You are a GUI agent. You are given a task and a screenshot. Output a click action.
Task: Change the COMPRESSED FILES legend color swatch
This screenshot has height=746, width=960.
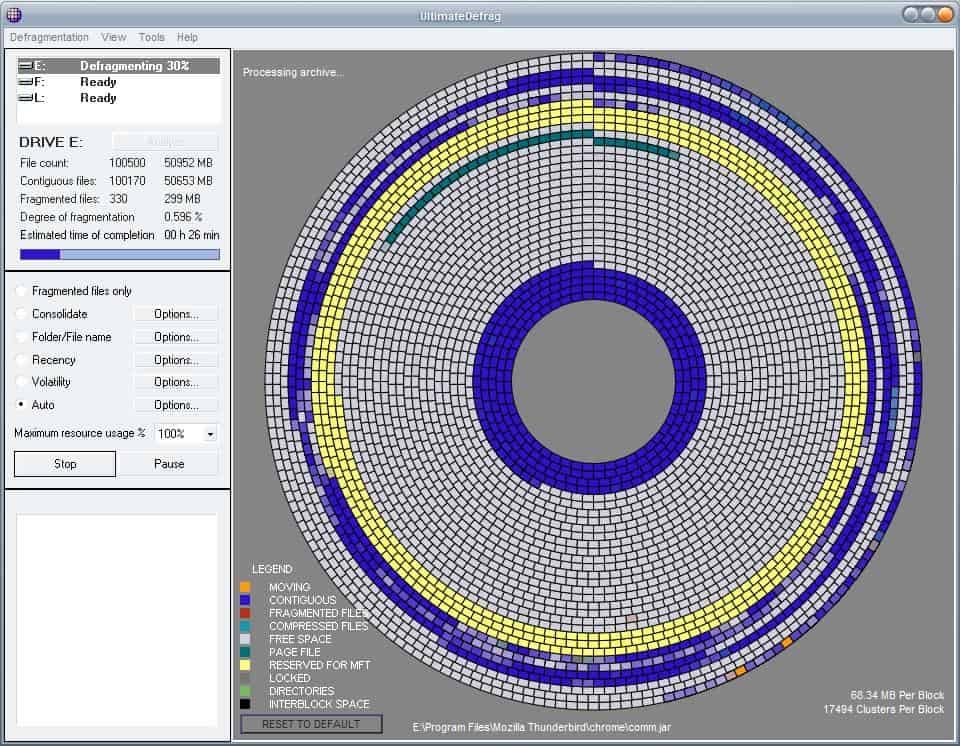click(245, 626)
